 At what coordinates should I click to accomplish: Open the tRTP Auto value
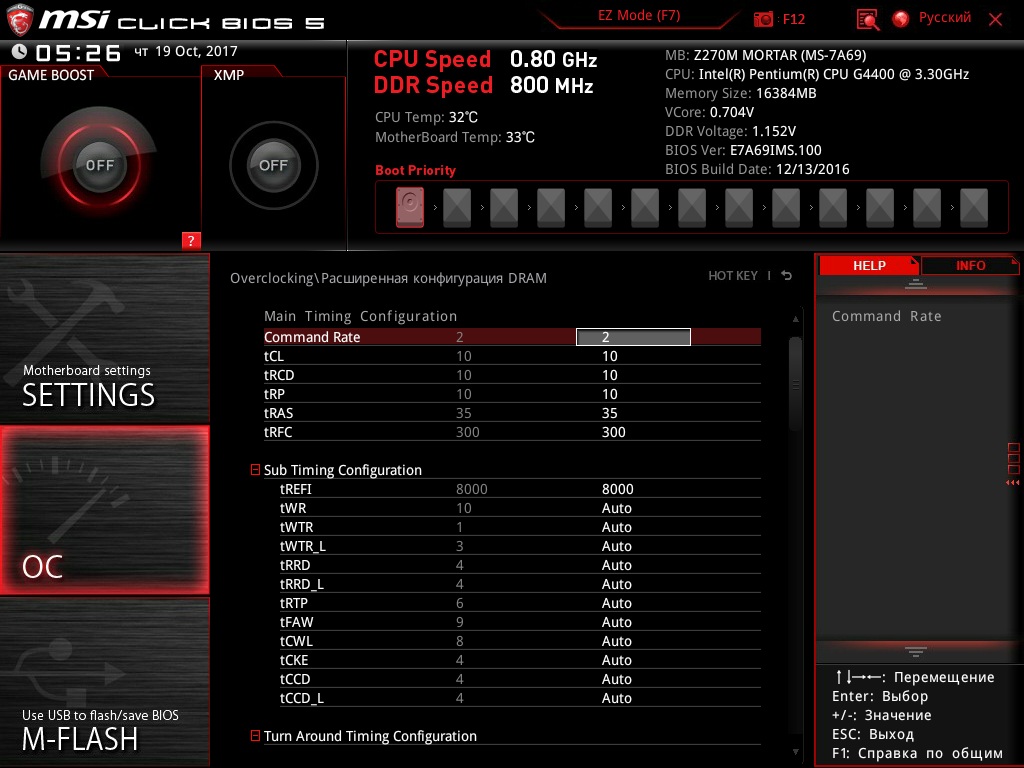[x=616, y=602]
